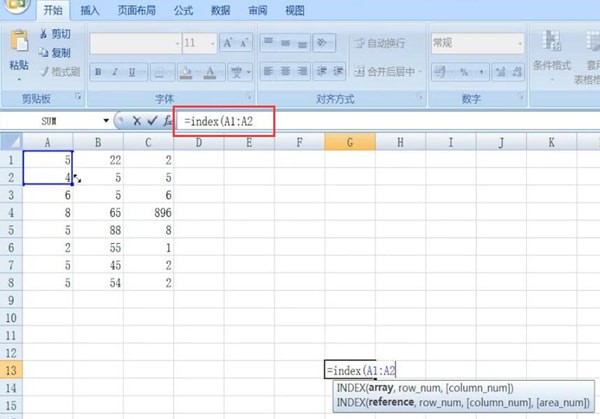Click Merge and Center (合并后居中) button

(384, 72)
